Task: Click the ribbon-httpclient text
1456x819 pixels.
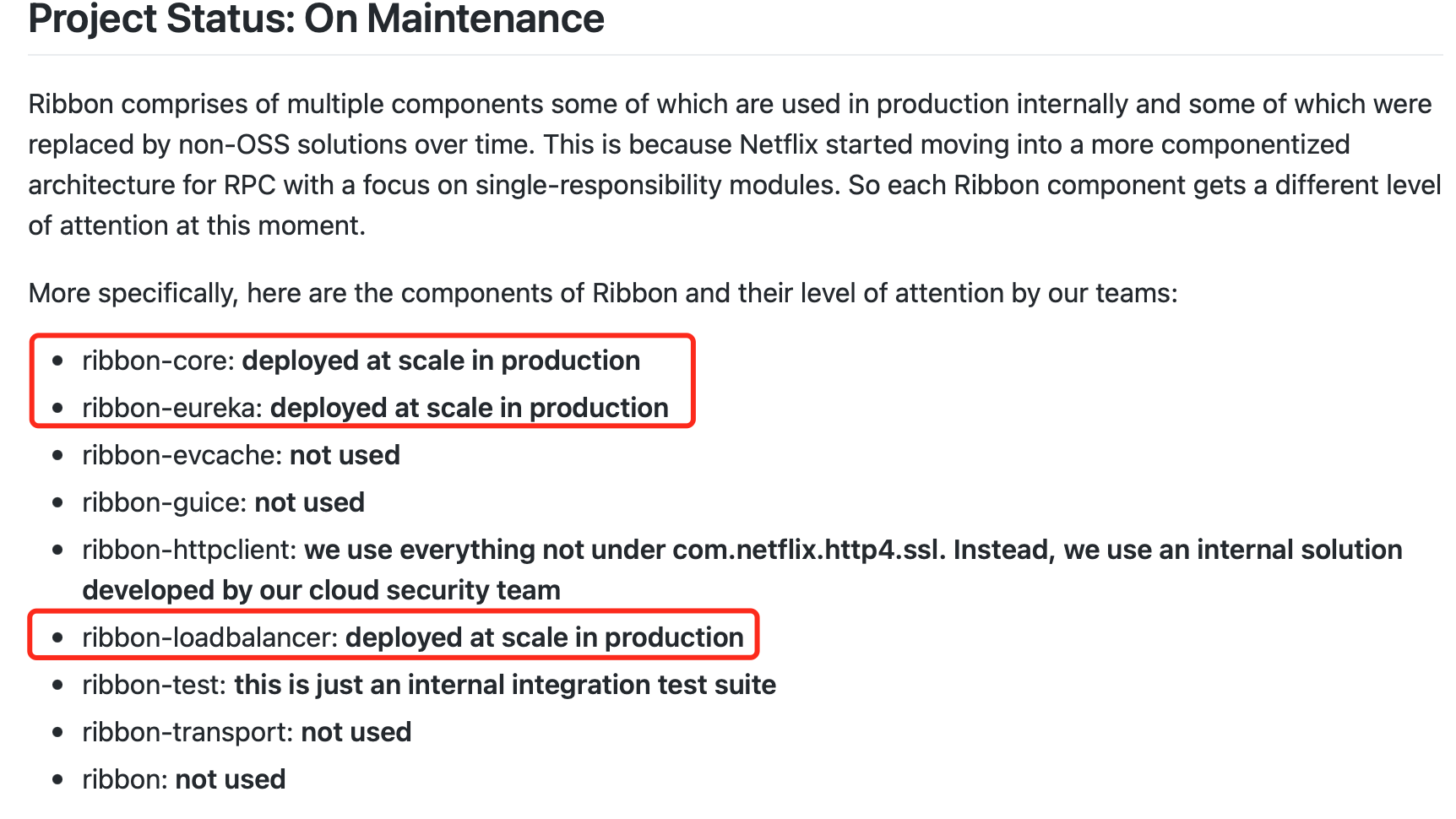Action: (188, 550)
